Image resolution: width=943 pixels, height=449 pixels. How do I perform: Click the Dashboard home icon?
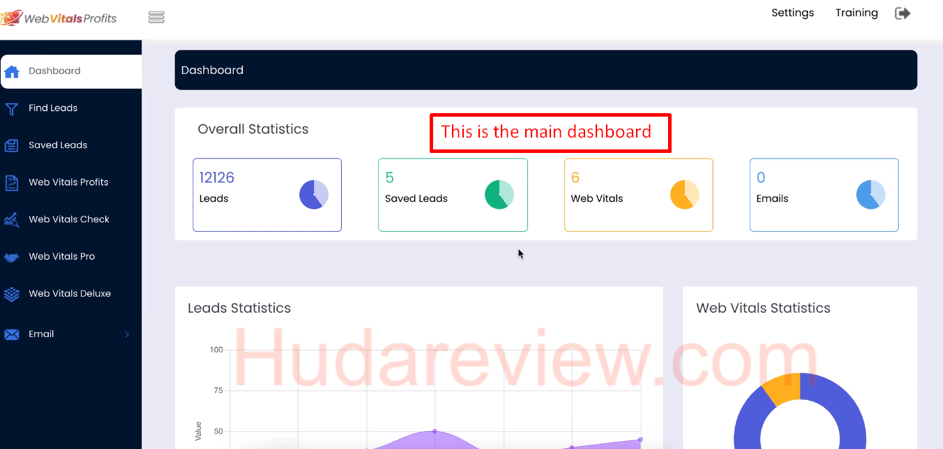coord(11,72)
